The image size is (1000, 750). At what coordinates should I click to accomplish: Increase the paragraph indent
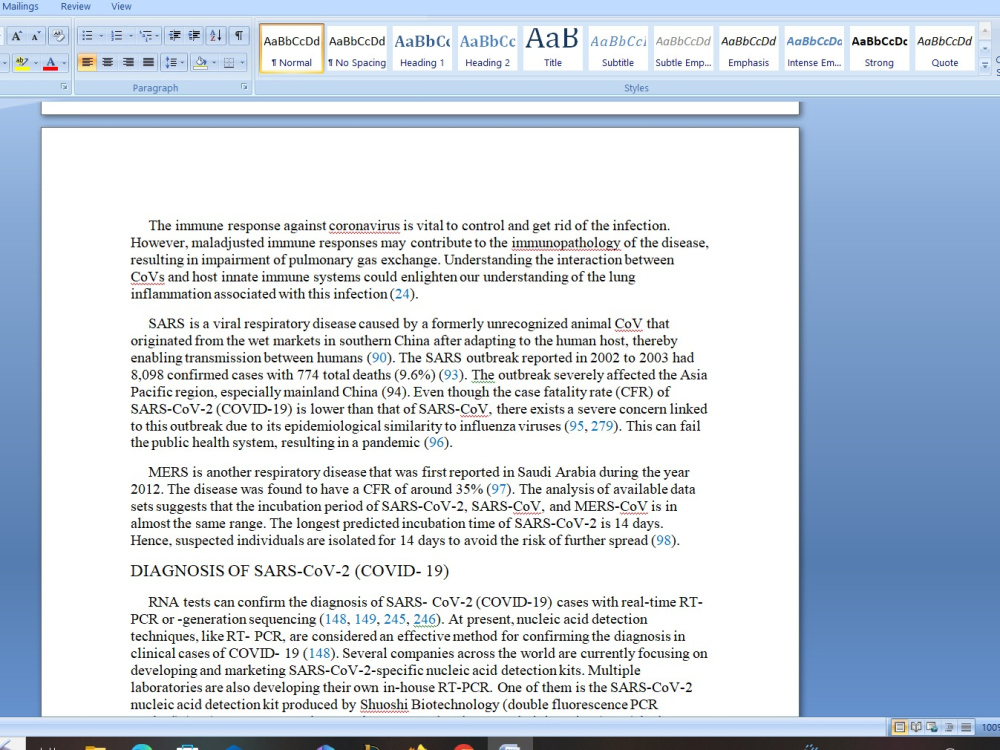195,36
